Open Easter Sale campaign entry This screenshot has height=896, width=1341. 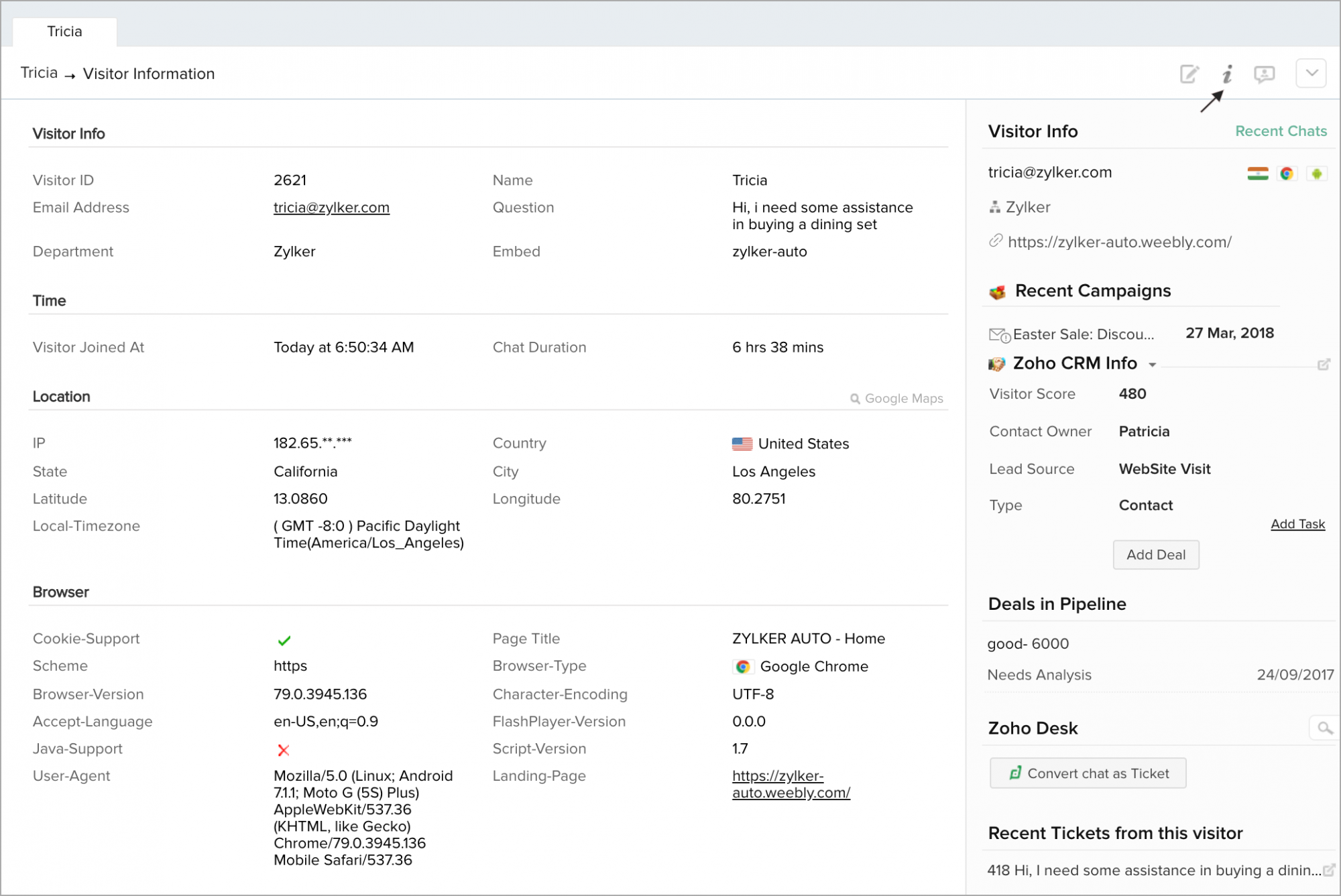1084,334
